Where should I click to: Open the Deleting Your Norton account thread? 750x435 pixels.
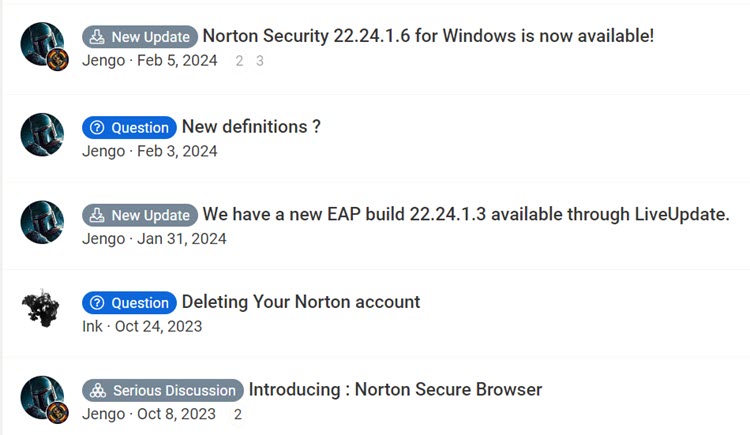point(300,302)
